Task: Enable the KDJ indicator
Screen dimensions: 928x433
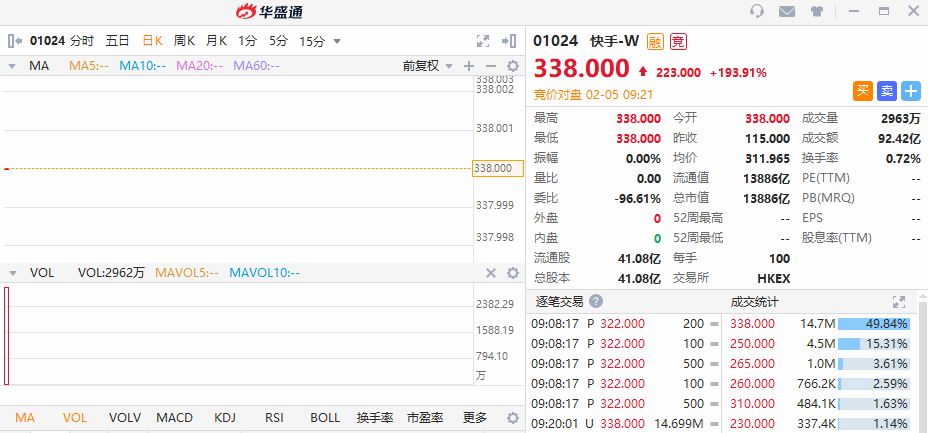Action: tap(225, 418)
